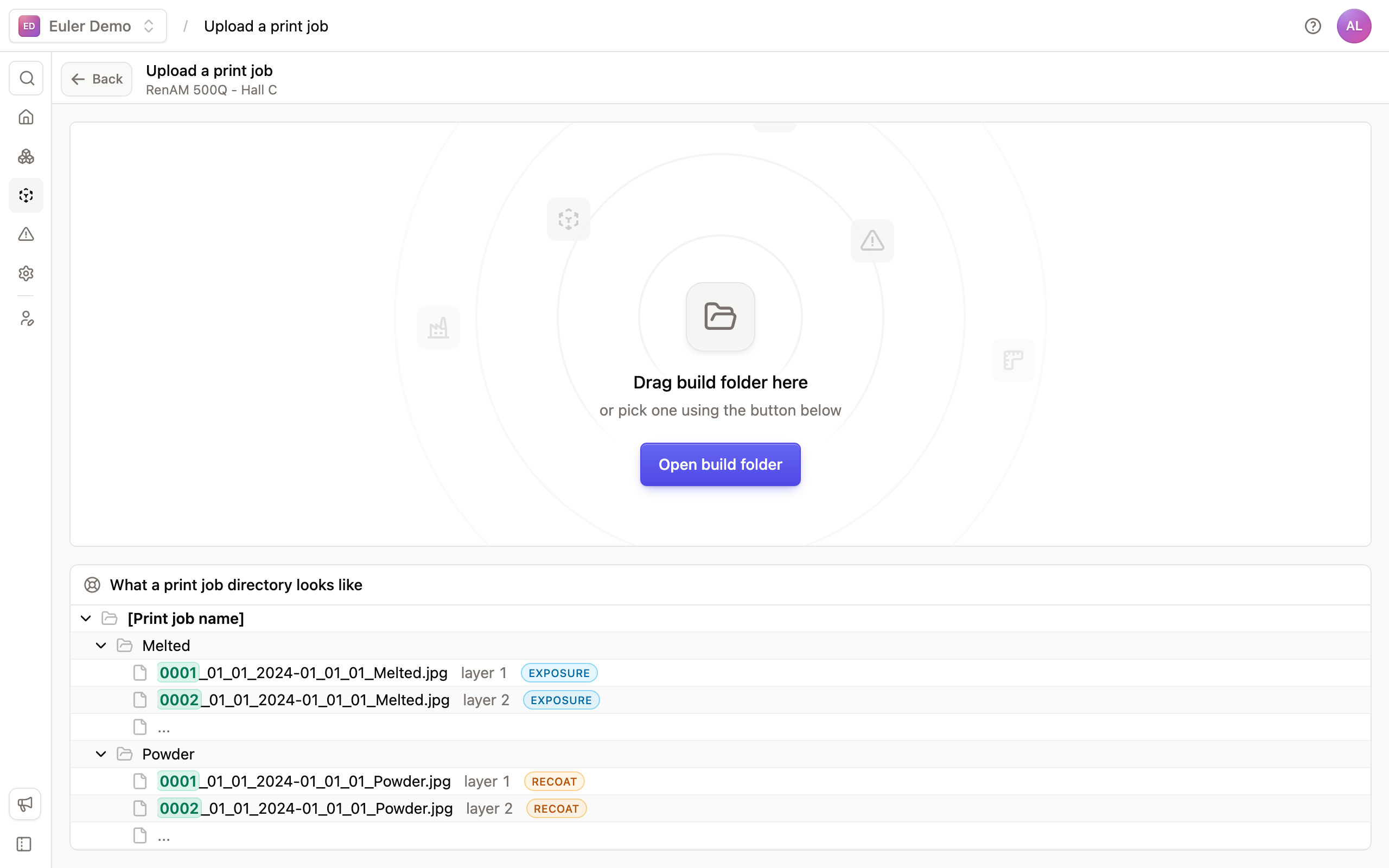Collapse the Powder folder chevron
This screenshot has height=868, width=1389.
(101, 754)
